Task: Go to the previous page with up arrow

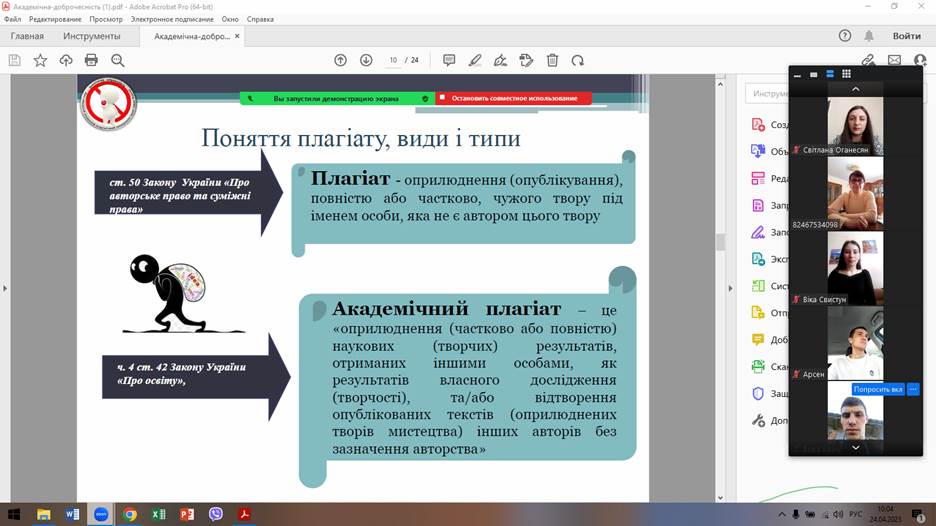Action: (340, 60)
